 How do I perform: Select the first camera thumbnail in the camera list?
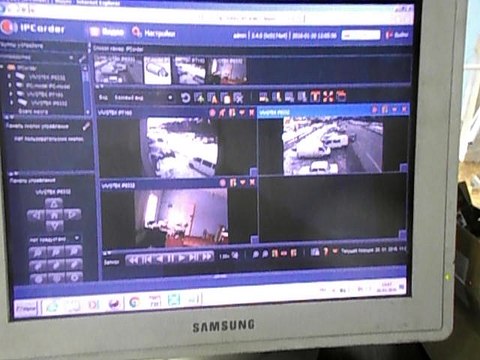tap(117, 69)
